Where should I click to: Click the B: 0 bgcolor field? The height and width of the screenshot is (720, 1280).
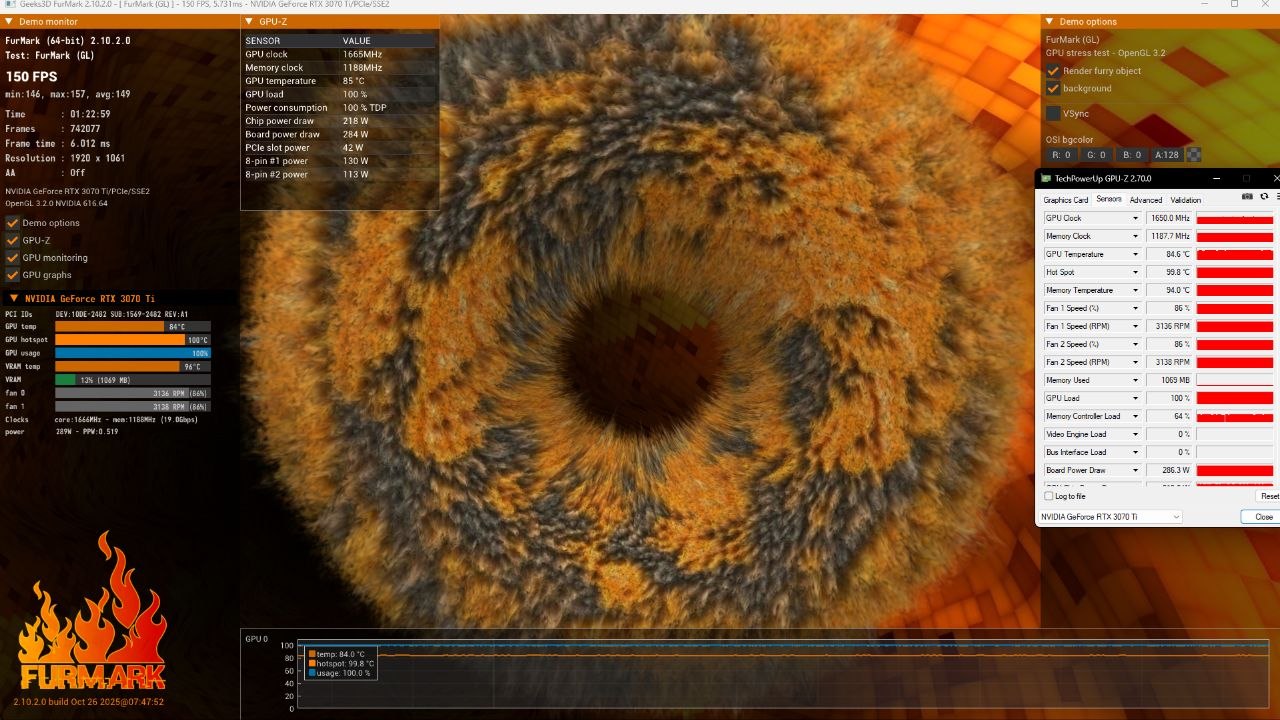(1132, 155)
